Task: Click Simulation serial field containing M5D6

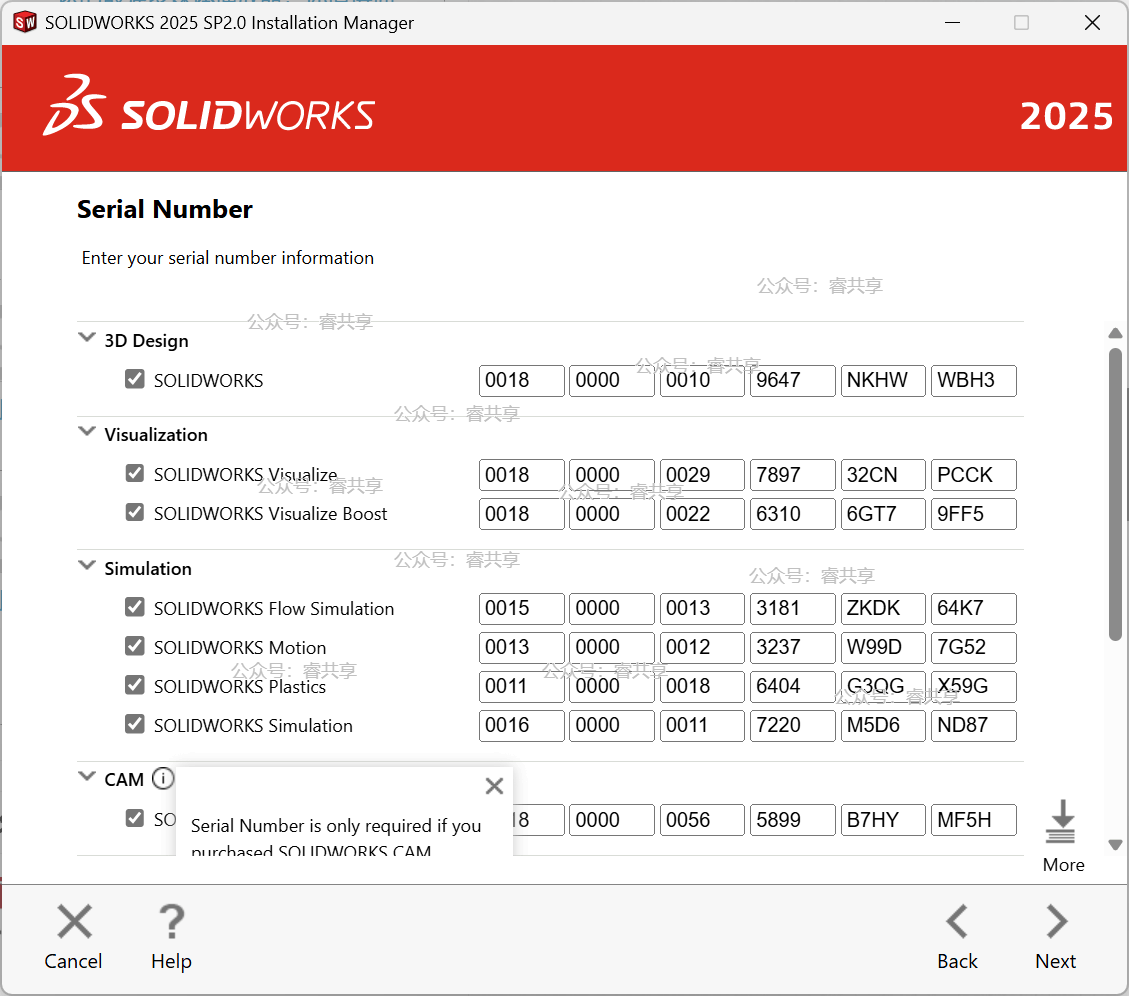Action: point(883,726)
